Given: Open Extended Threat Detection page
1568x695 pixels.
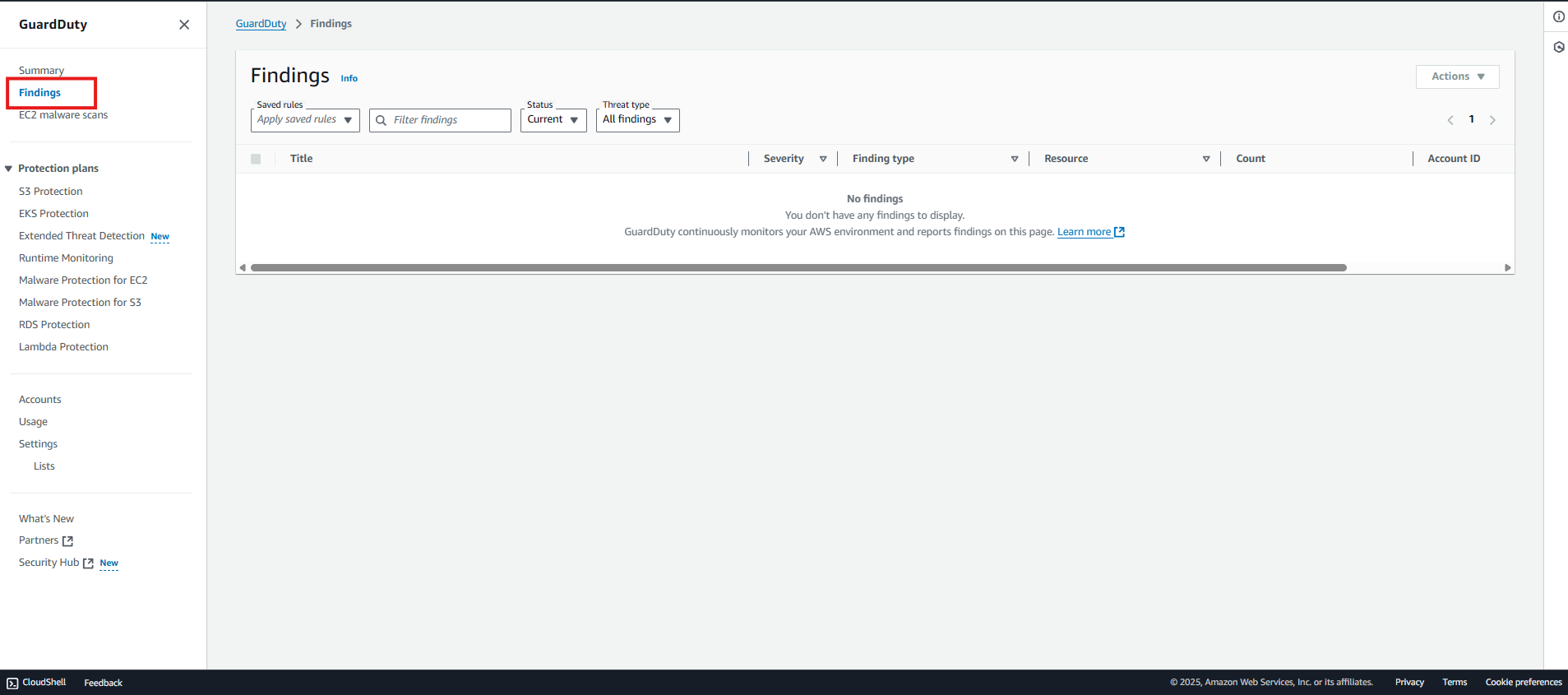Looking at the screenshot, I should tap(81, 236).
